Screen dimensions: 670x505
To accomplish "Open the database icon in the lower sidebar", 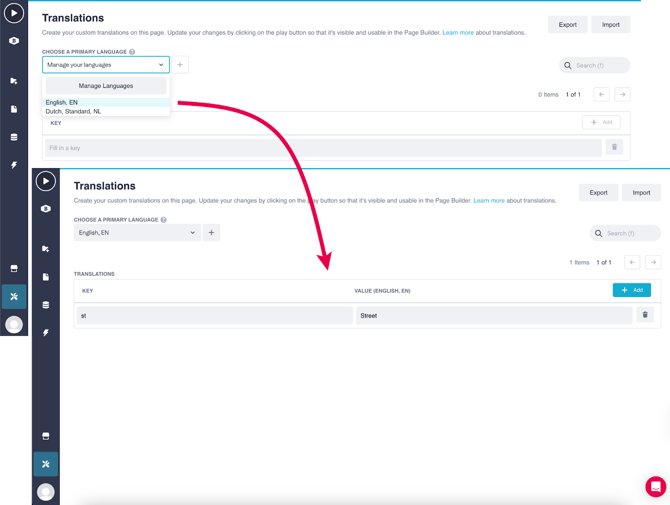I will [x=46, y=305].
